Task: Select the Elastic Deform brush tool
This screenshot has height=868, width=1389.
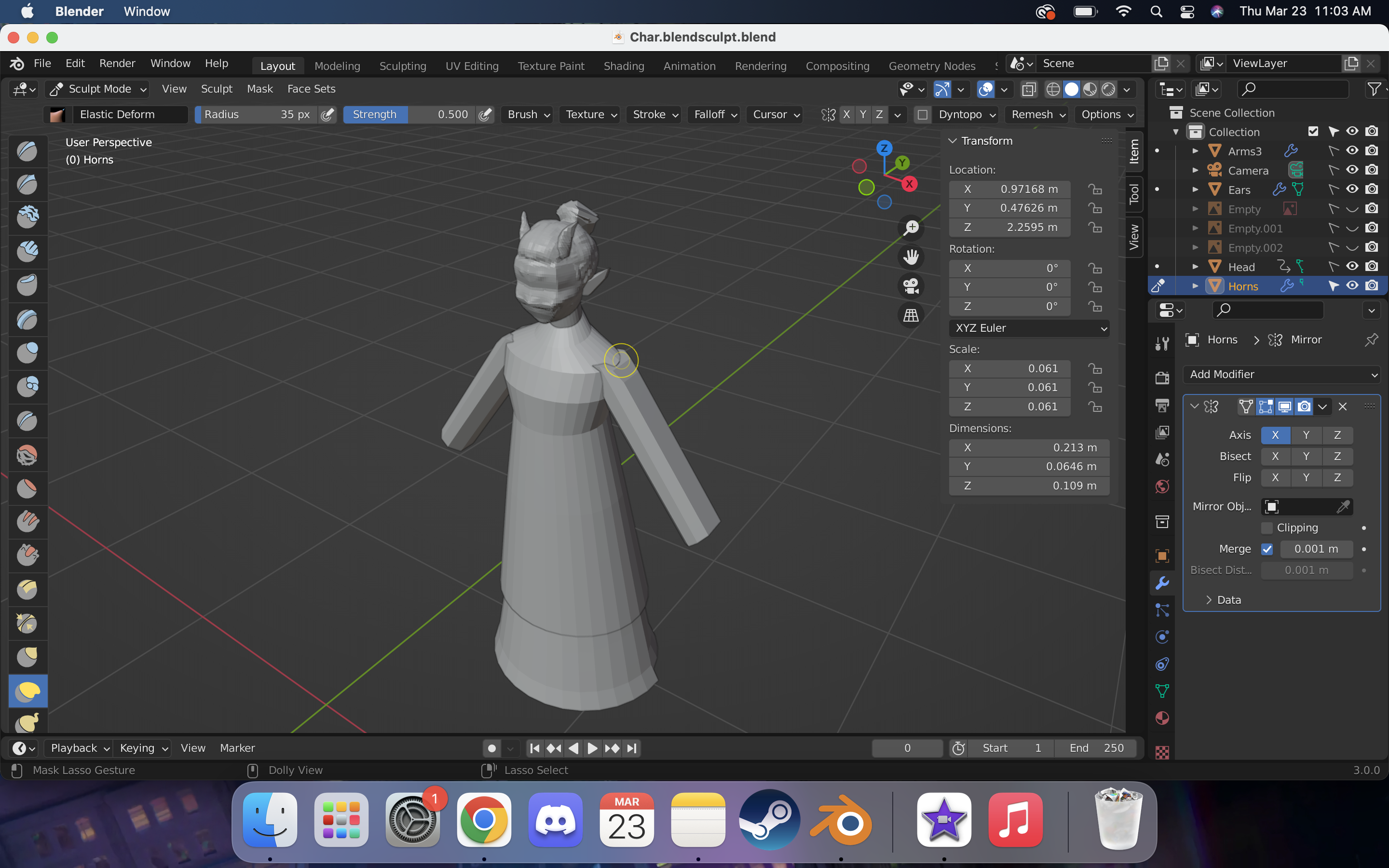Action: click(27, 691)
